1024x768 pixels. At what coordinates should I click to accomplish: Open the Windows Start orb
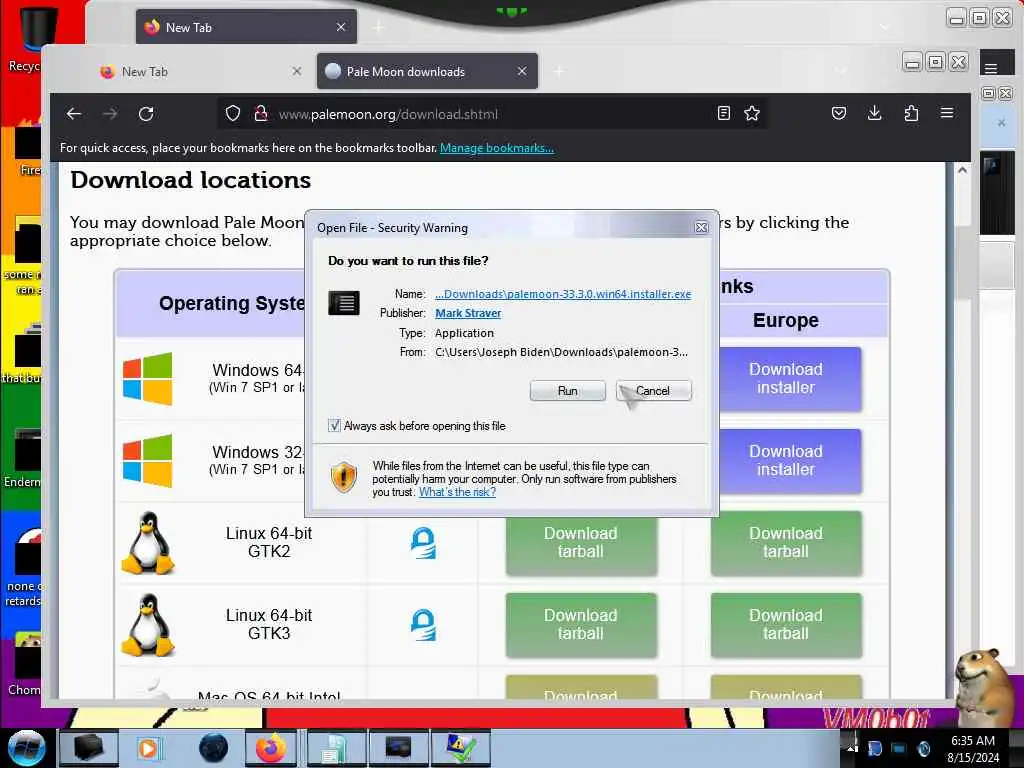point(26,748)
